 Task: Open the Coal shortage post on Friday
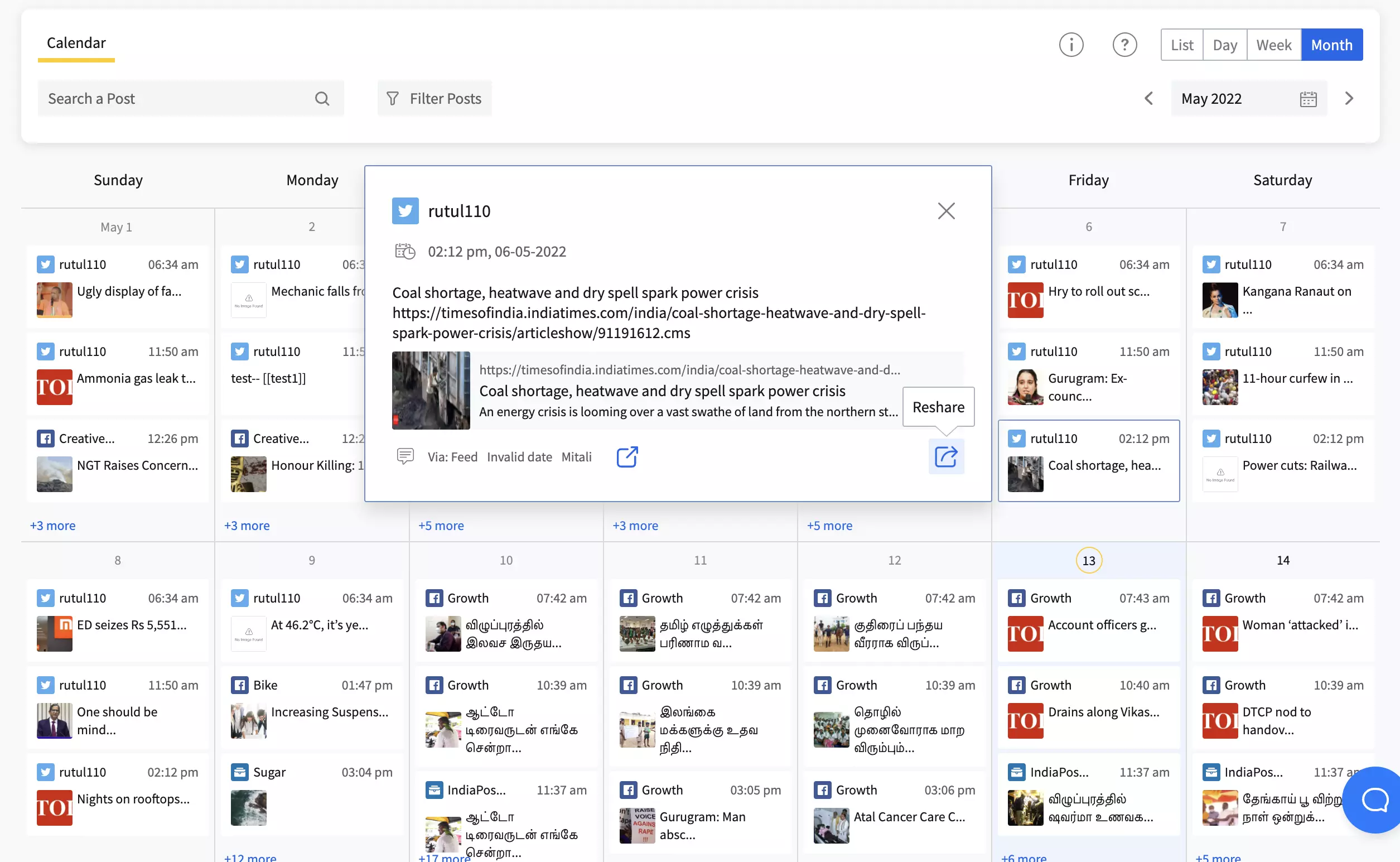click(1088, 461)
